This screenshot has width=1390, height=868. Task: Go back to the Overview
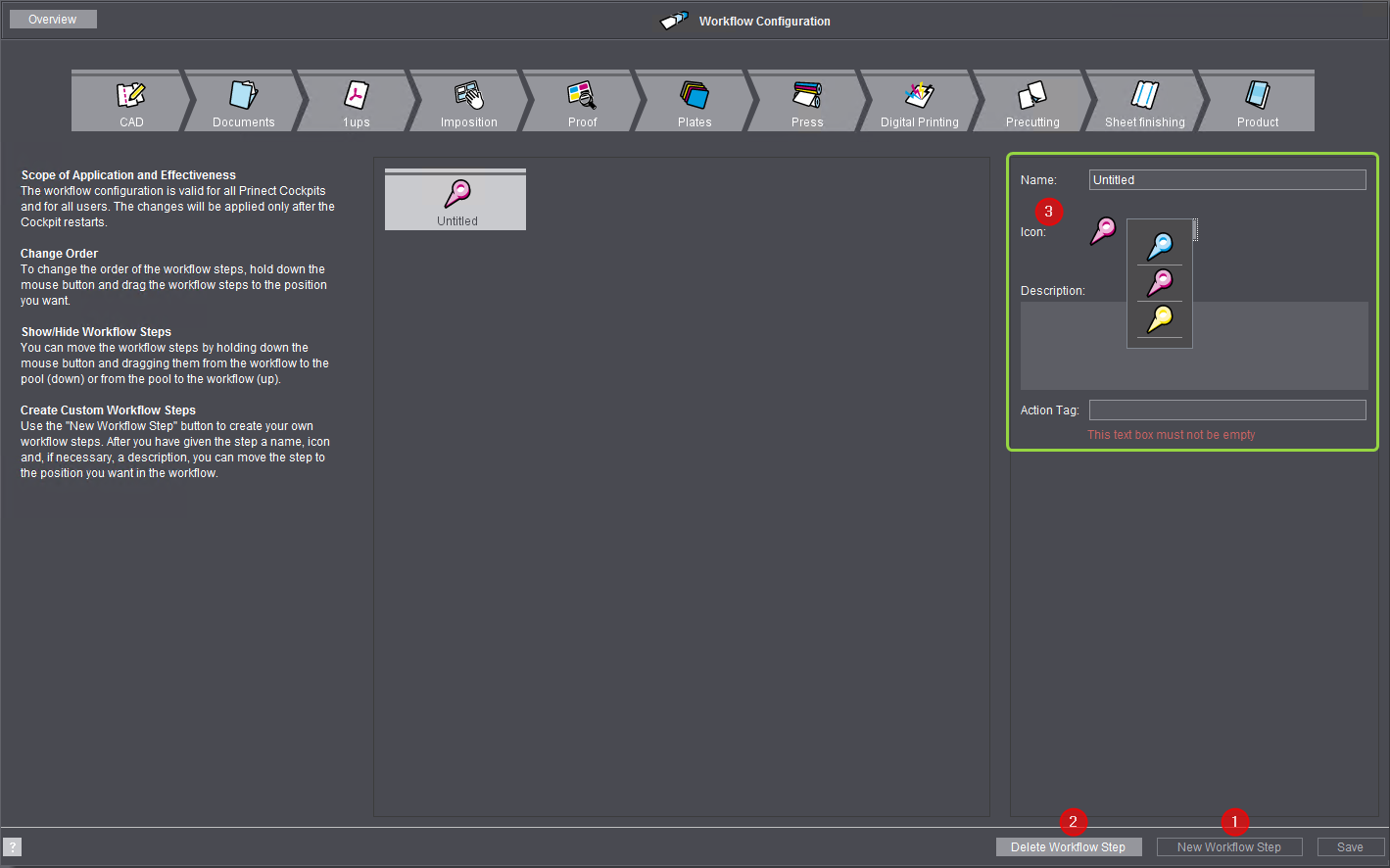(x=53, y=20)
